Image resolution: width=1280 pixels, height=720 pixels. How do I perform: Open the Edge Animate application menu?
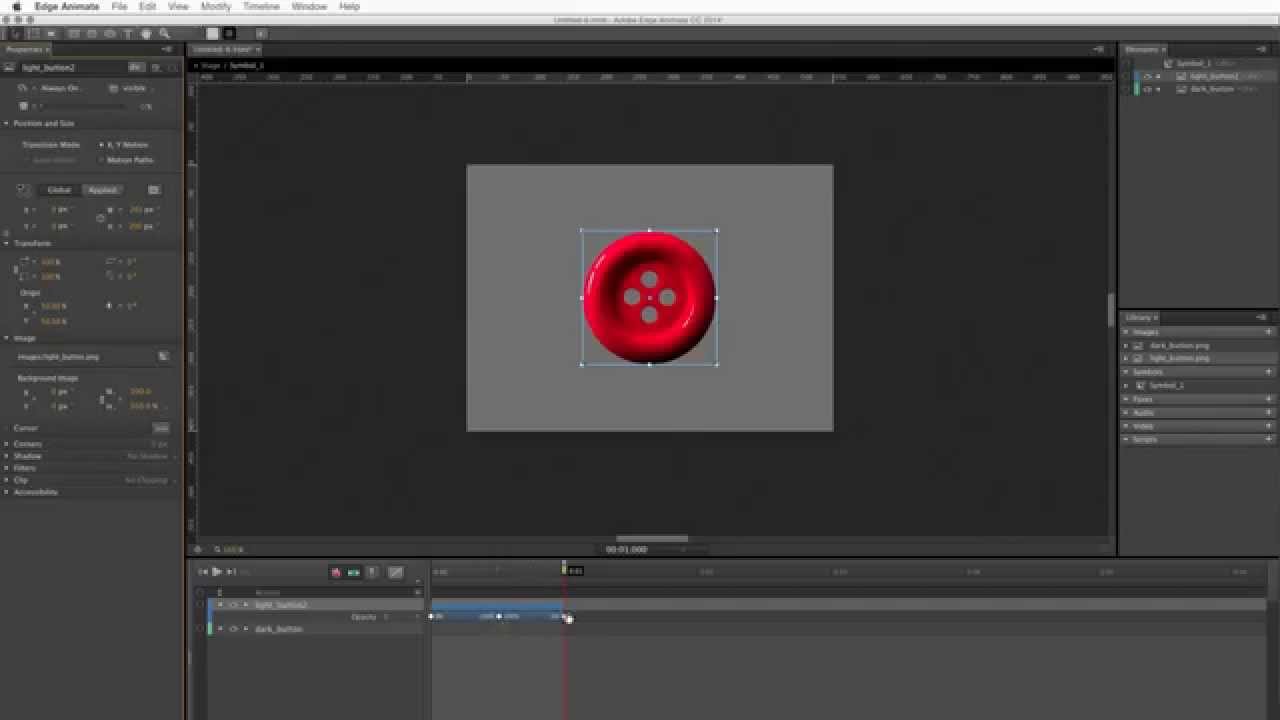[x=67, y=6]
